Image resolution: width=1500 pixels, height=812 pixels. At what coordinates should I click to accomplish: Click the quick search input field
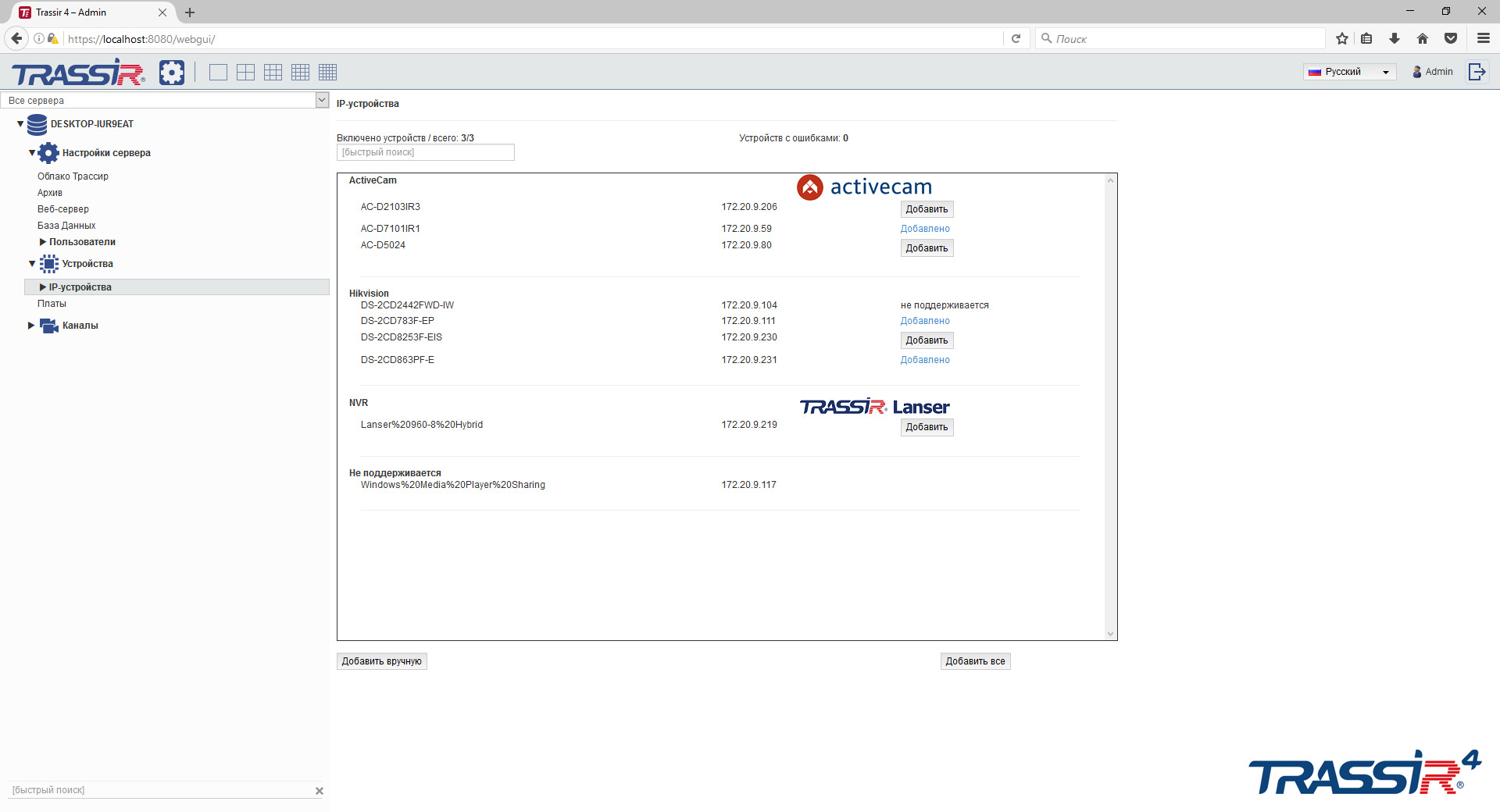(425, 152)
